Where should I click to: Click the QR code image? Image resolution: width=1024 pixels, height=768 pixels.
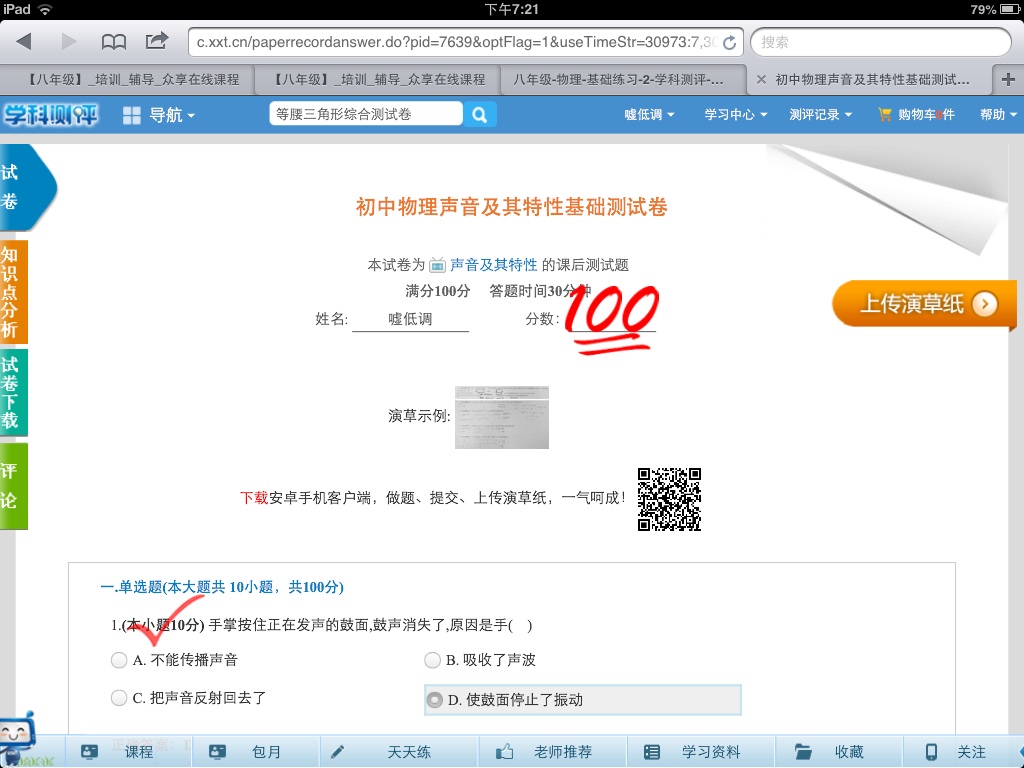tap(669, 499)
